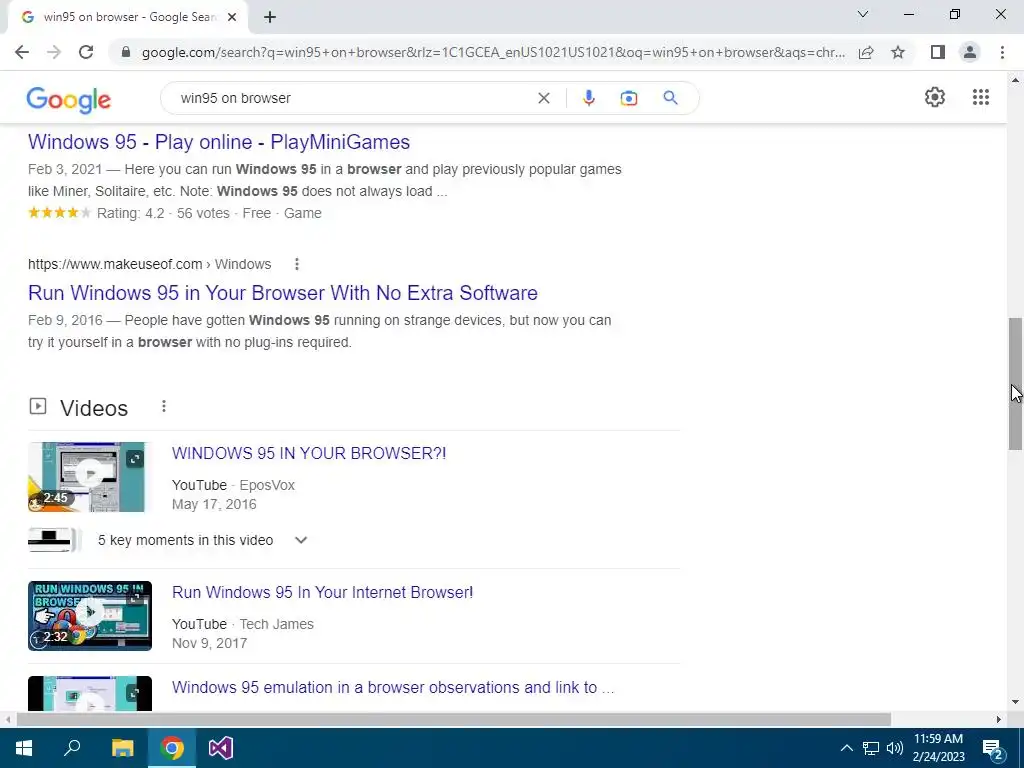This screenshot has height=768, width=1024.
Task: Start voice search with microphone icon
Action: [588, 98]
